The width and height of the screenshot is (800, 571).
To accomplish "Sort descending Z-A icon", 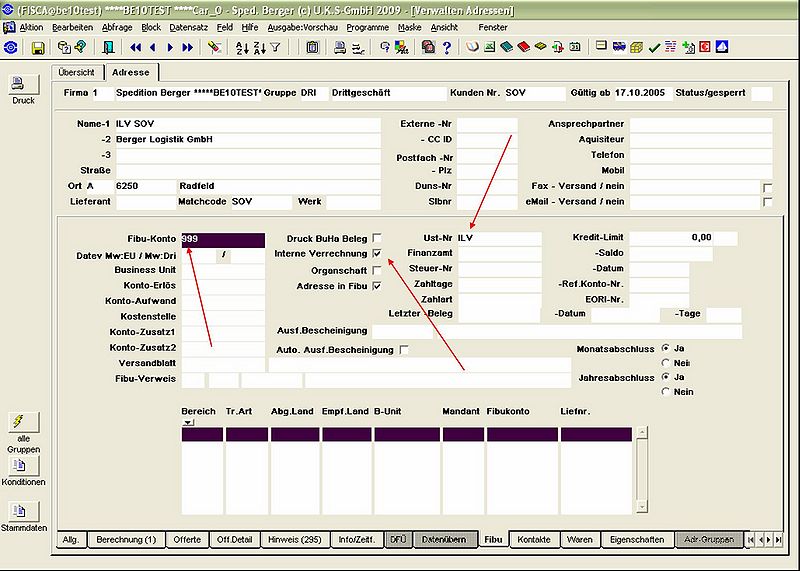I will (259, 47).
